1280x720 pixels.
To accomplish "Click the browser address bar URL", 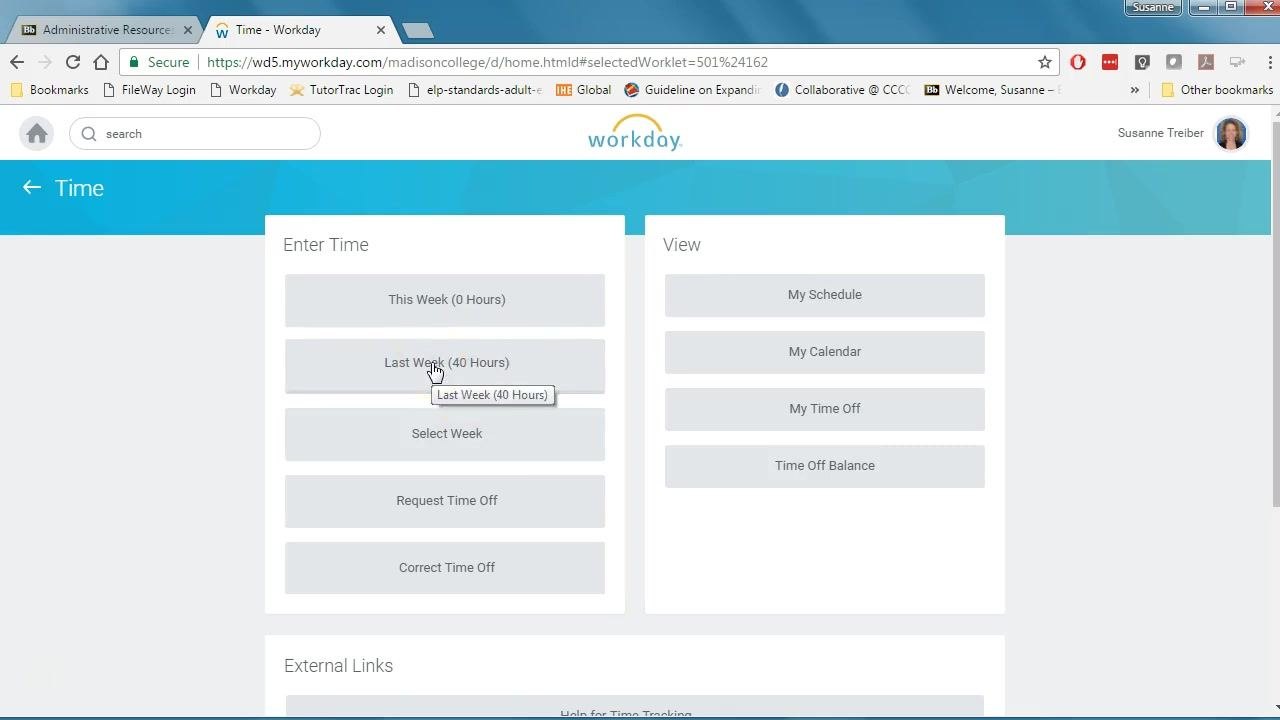I will (x=487, y=62).
